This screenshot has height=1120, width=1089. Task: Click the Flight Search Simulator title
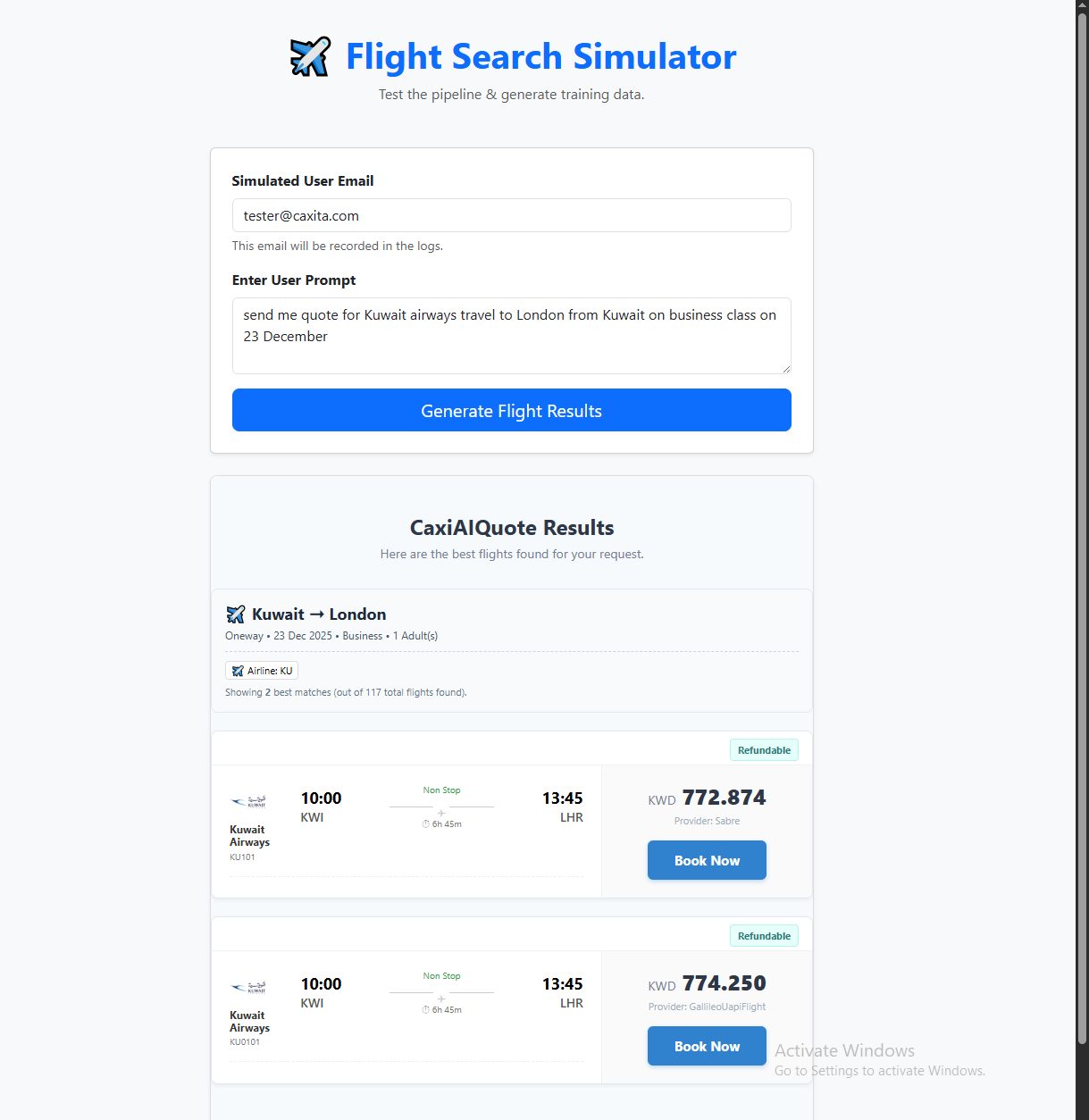point(540,56)
